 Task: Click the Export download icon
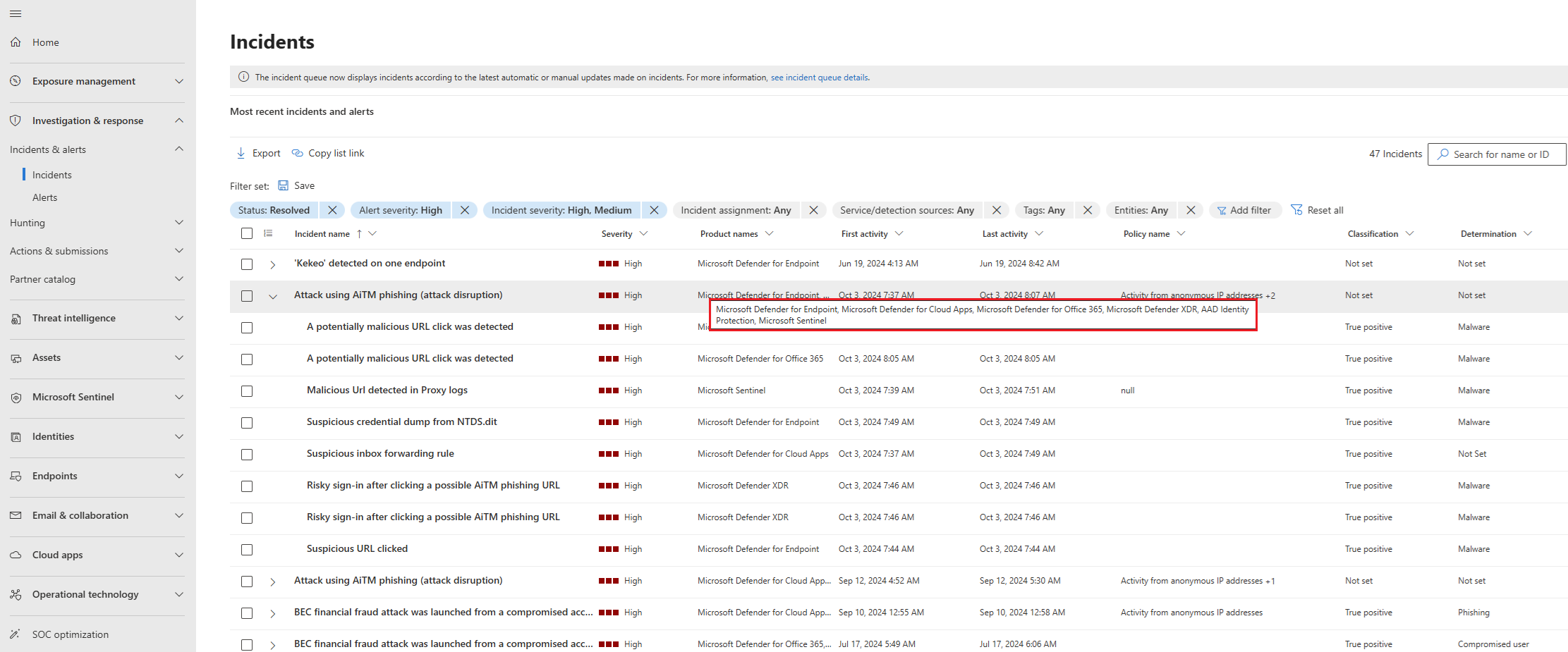pyautogui.click(x=241, y=153)
